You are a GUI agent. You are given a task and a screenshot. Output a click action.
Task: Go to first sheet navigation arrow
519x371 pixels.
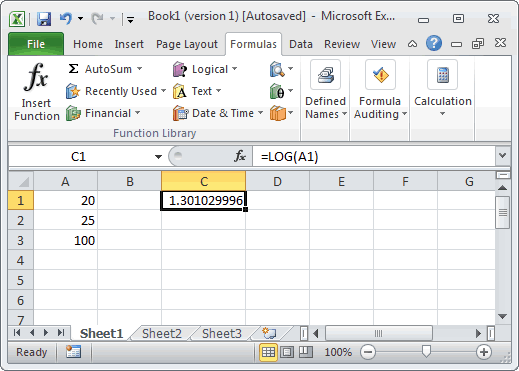(17, 332)
